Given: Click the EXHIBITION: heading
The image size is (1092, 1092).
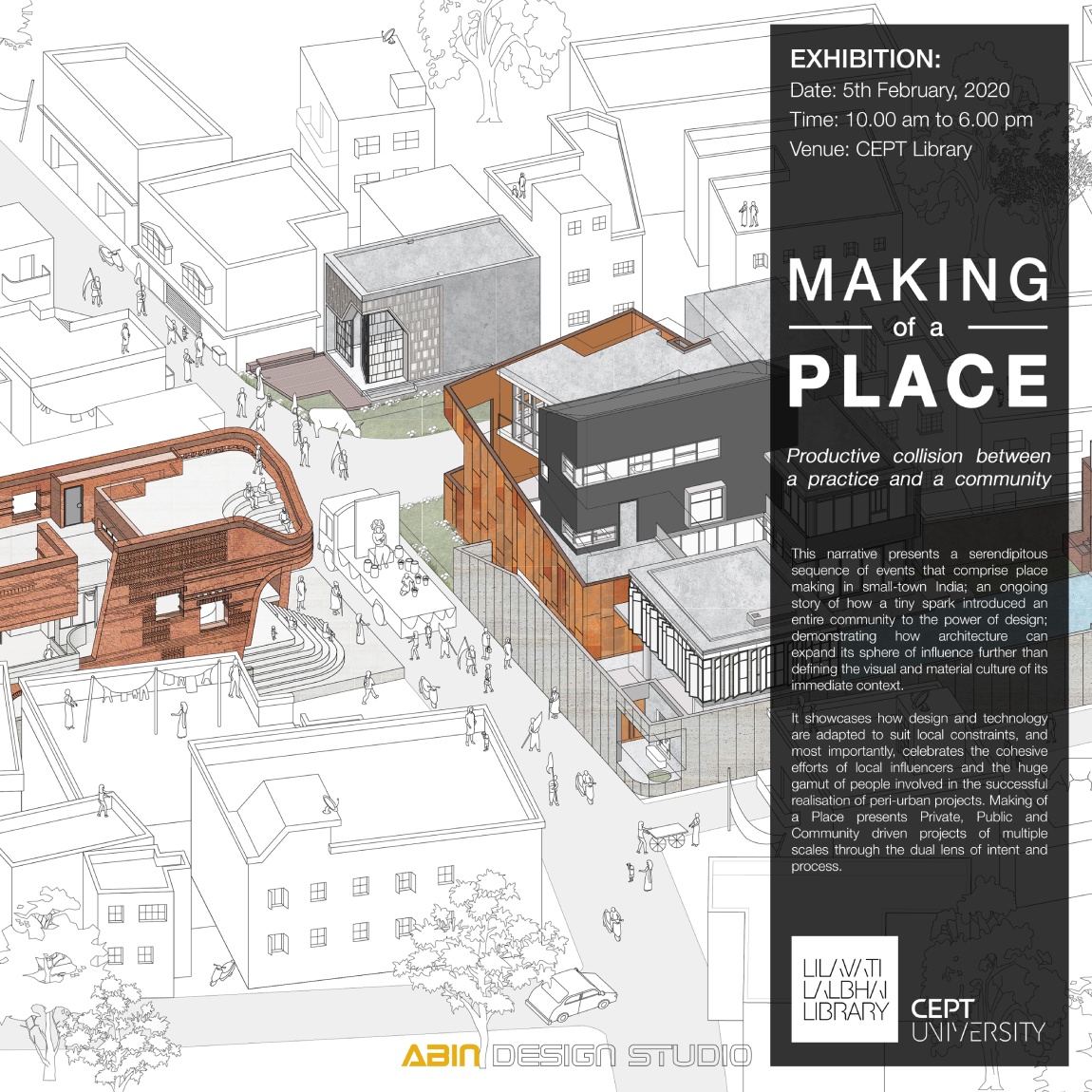Looking at the screenshot, I should click(865, 59).
